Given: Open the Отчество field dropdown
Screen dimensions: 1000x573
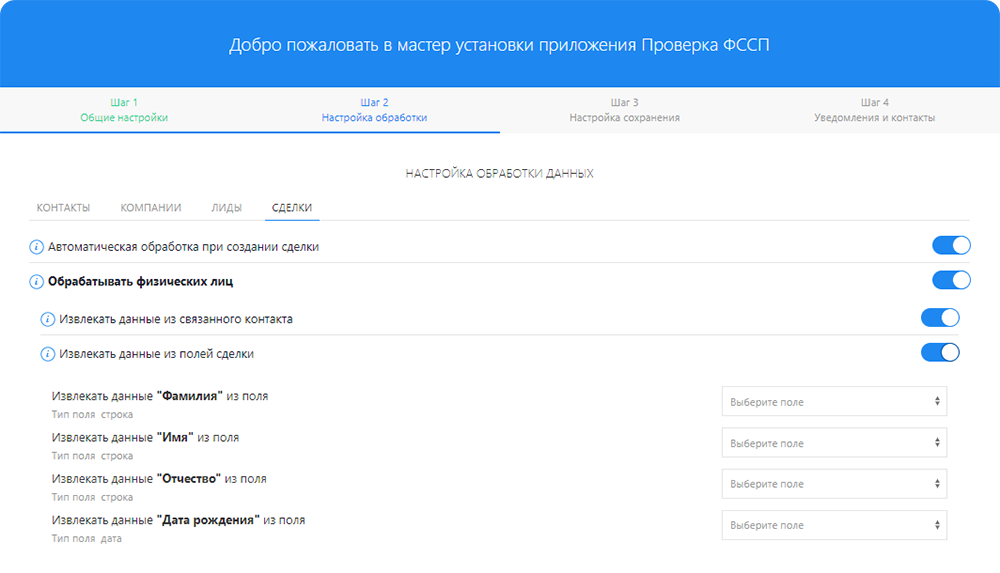Looking at the screenshot, I should (834, 484).
